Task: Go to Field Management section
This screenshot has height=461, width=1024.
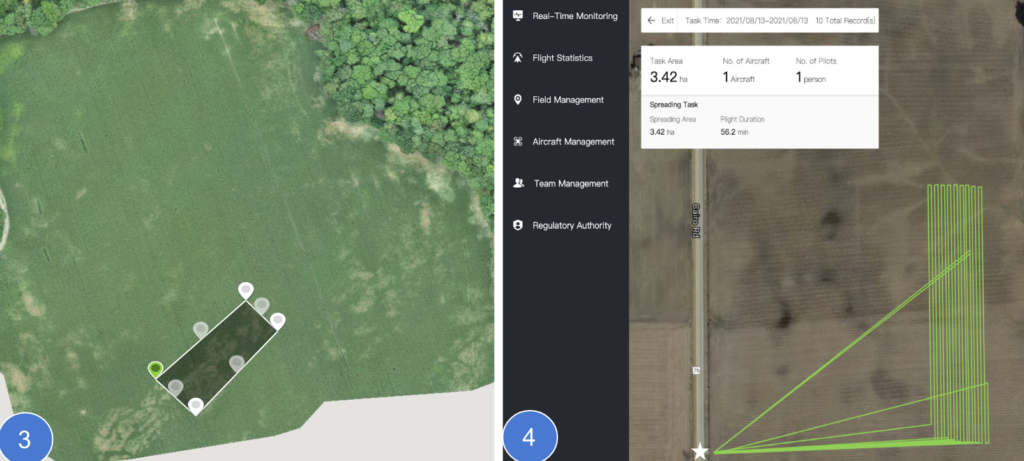Action: click(568, 100)
